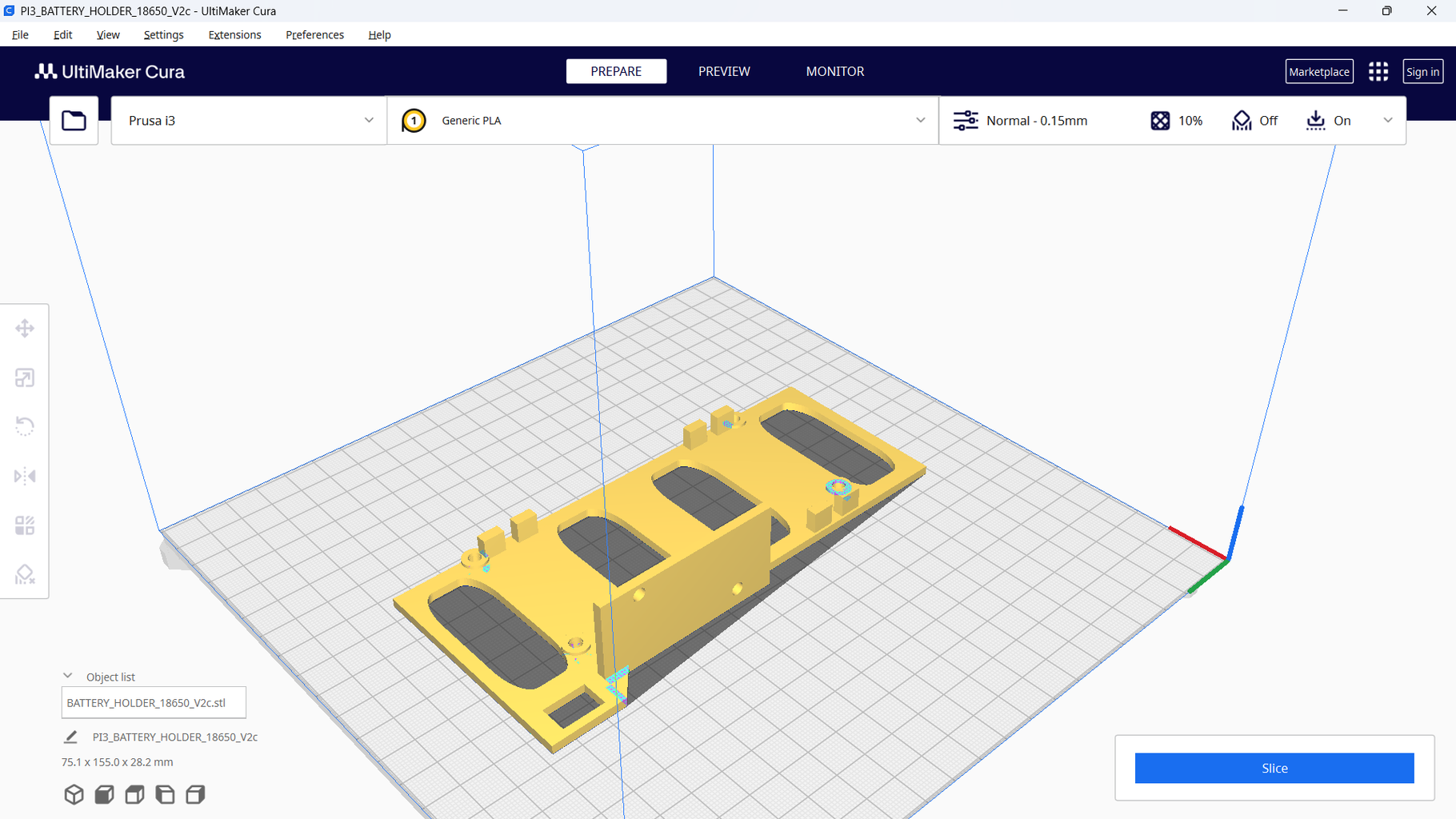Open a file using the folder icon
The image size is (1456, 819).
[x=73, y=120]
